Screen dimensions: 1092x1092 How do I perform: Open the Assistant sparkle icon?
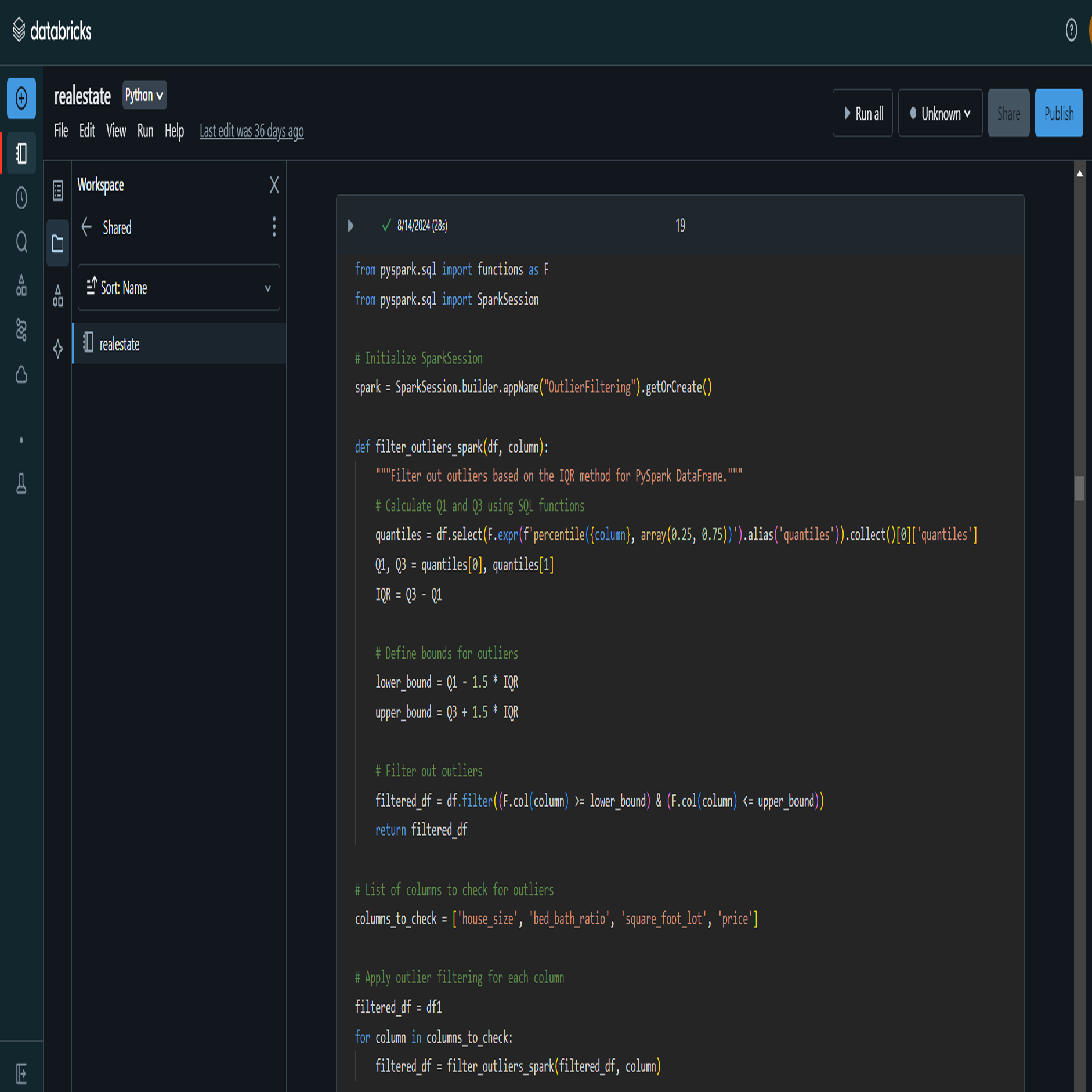point(57,349)
